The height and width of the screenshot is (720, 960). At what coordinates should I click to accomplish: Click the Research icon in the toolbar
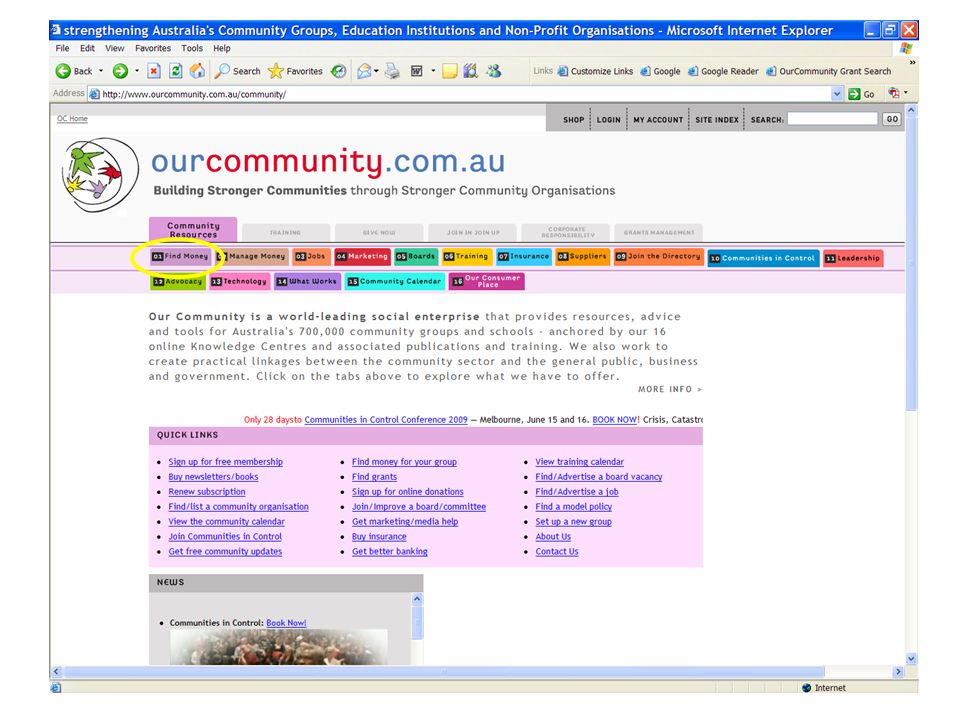tap(470, 71)
